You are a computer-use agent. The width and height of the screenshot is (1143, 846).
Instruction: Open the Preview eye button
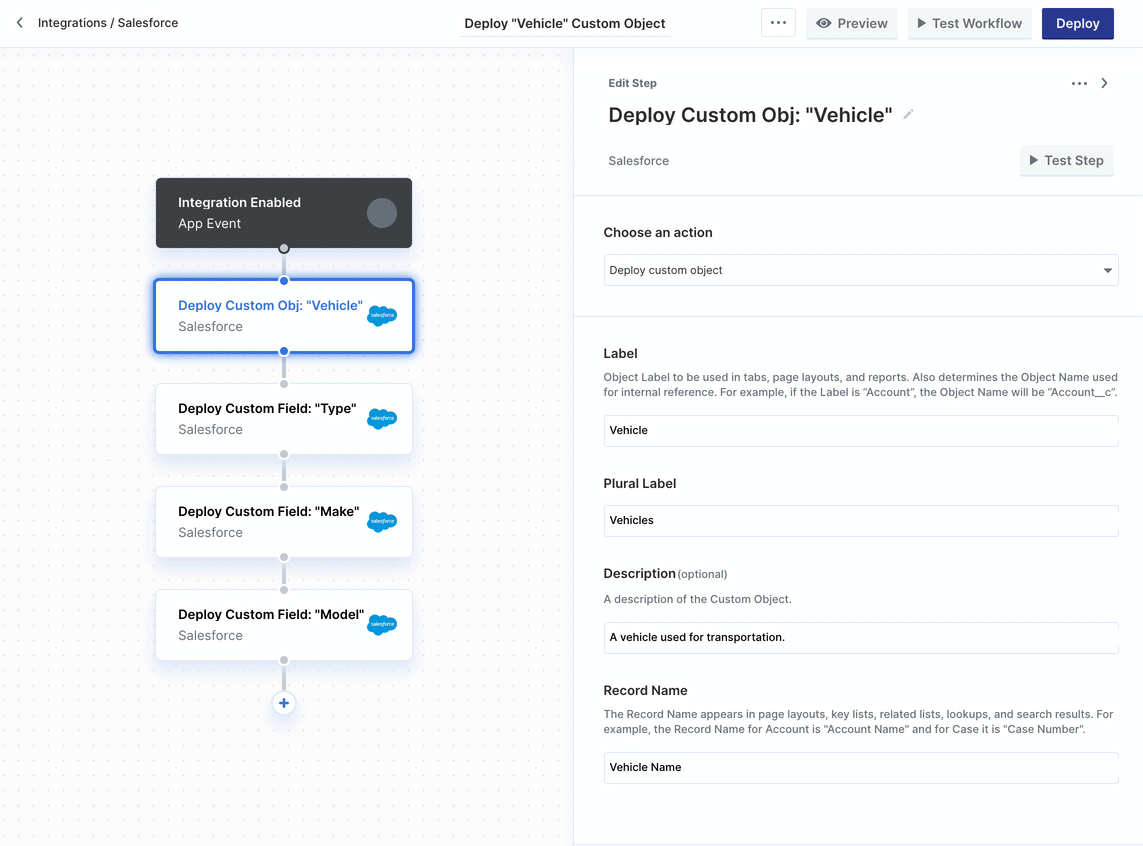(851, 23)
